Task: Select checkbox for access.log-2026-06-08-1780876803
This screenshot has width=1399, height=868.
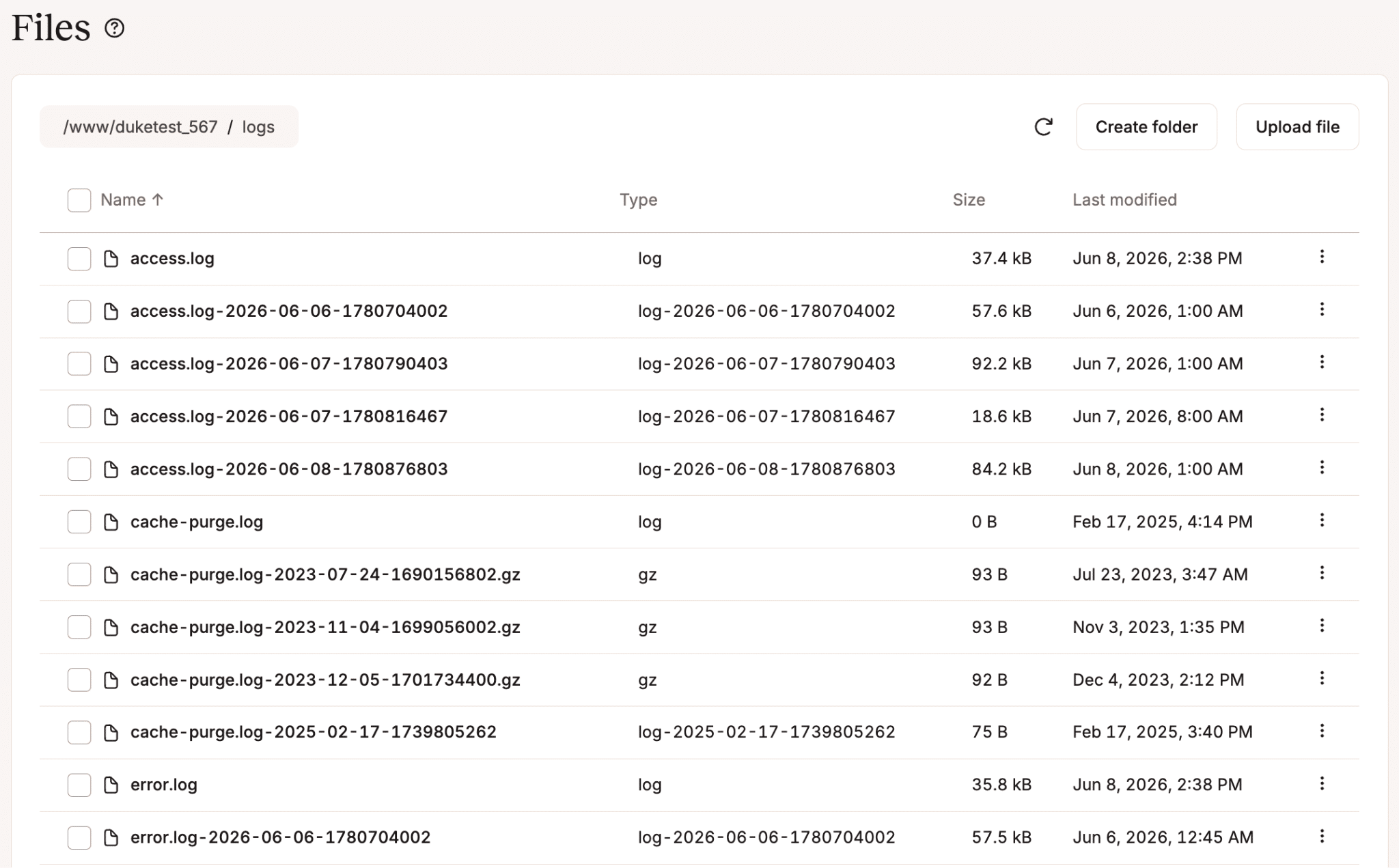Action: click(79, 469)
